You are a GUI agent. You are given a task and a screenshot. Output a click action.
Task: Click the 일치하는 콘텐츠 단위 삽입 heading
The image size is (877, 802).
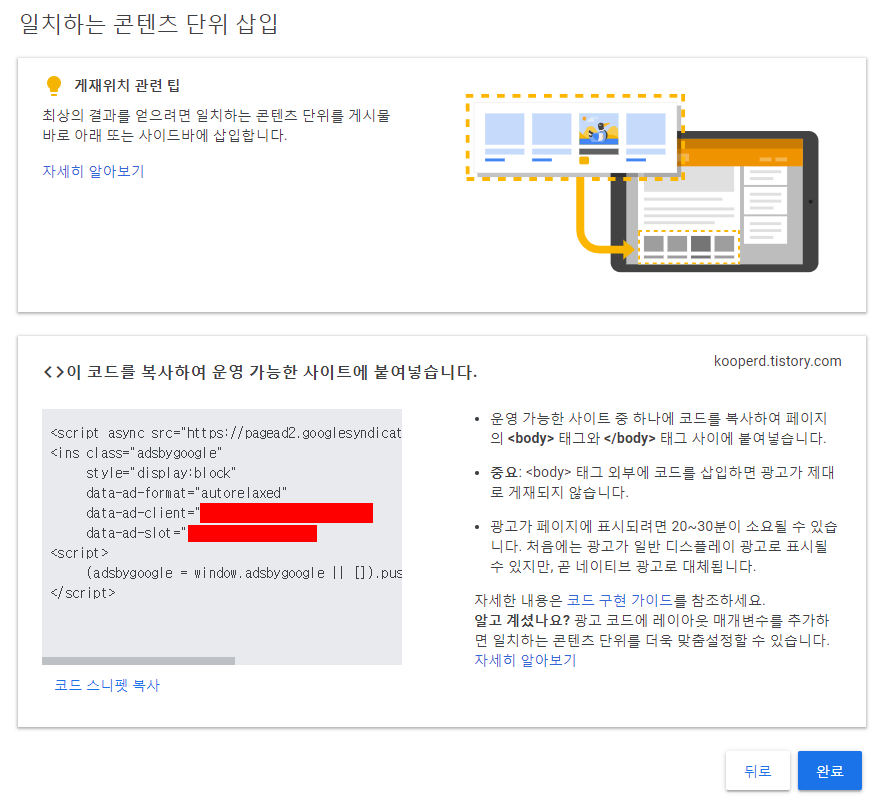[148, 24]
